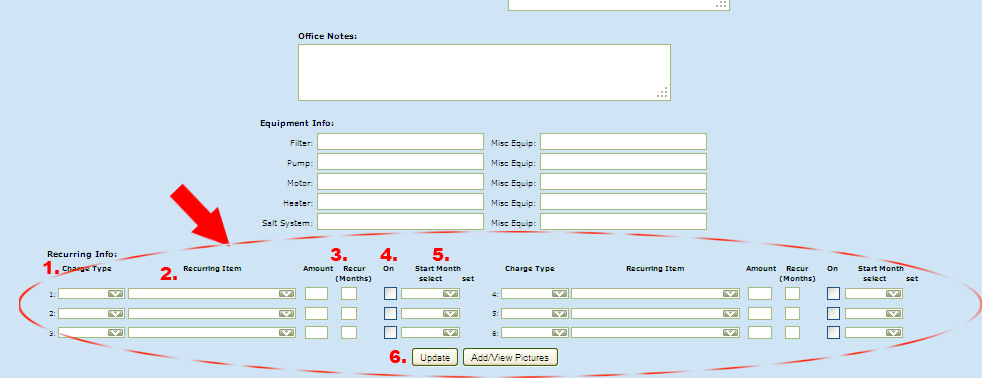The image size is (982, 378).
Task: Click Recur Months field in row 1
Action: 349,294
